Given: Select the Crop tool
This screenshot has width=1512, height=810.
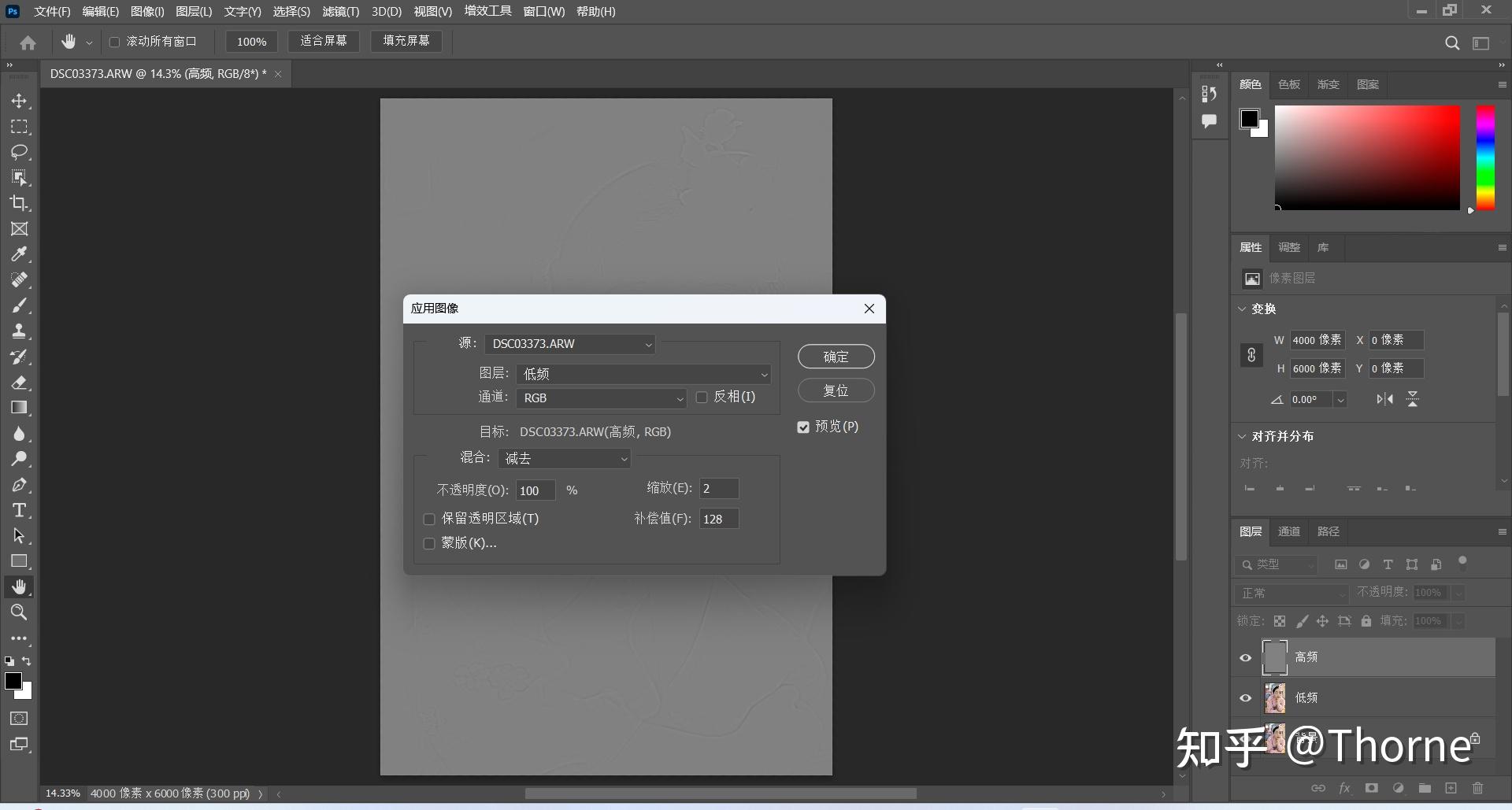Looking at the screenshot, I should point(20,204).
